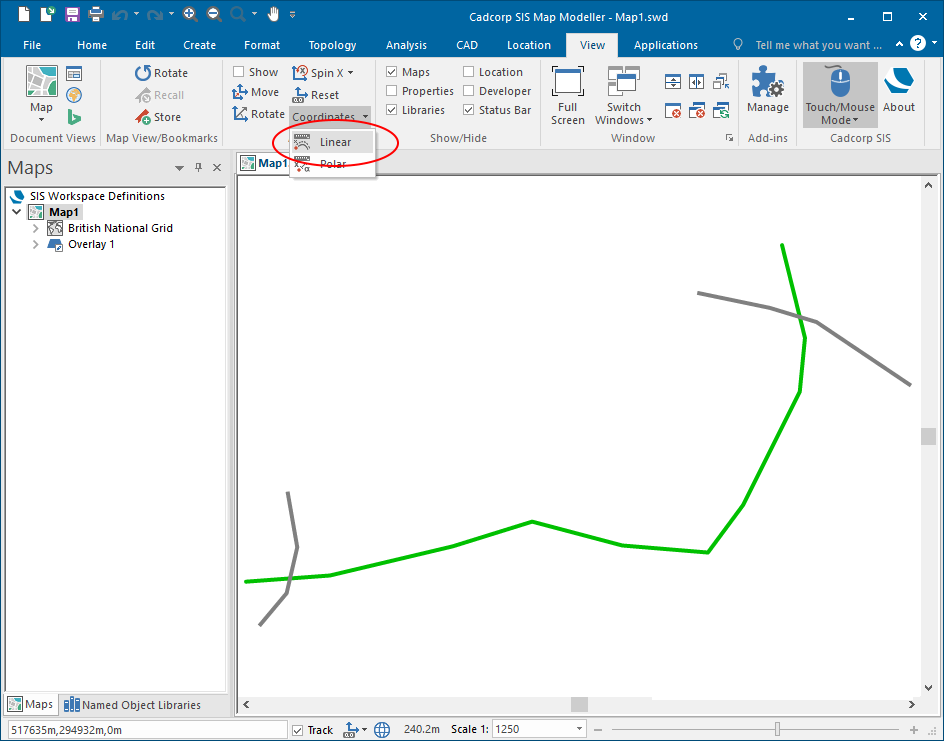
Task: Click the Full Screen icon
Action: pos(567,83)
